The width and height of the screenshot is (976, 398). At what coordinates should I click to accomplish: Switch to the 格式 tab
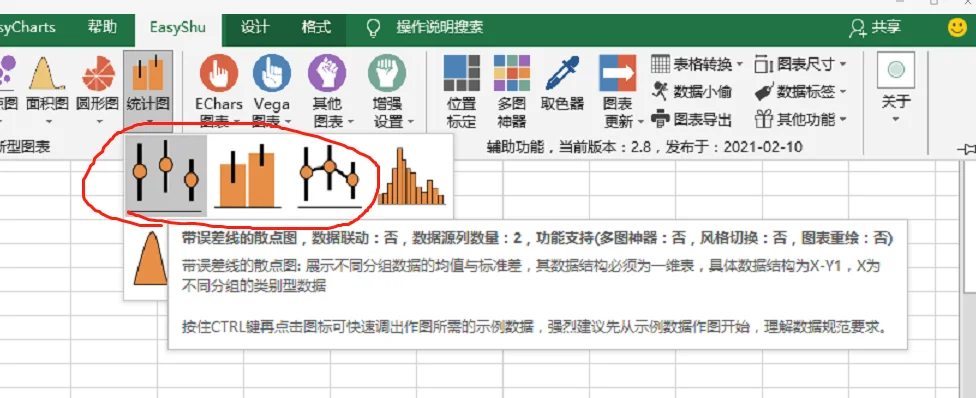[x=316, y=27]
